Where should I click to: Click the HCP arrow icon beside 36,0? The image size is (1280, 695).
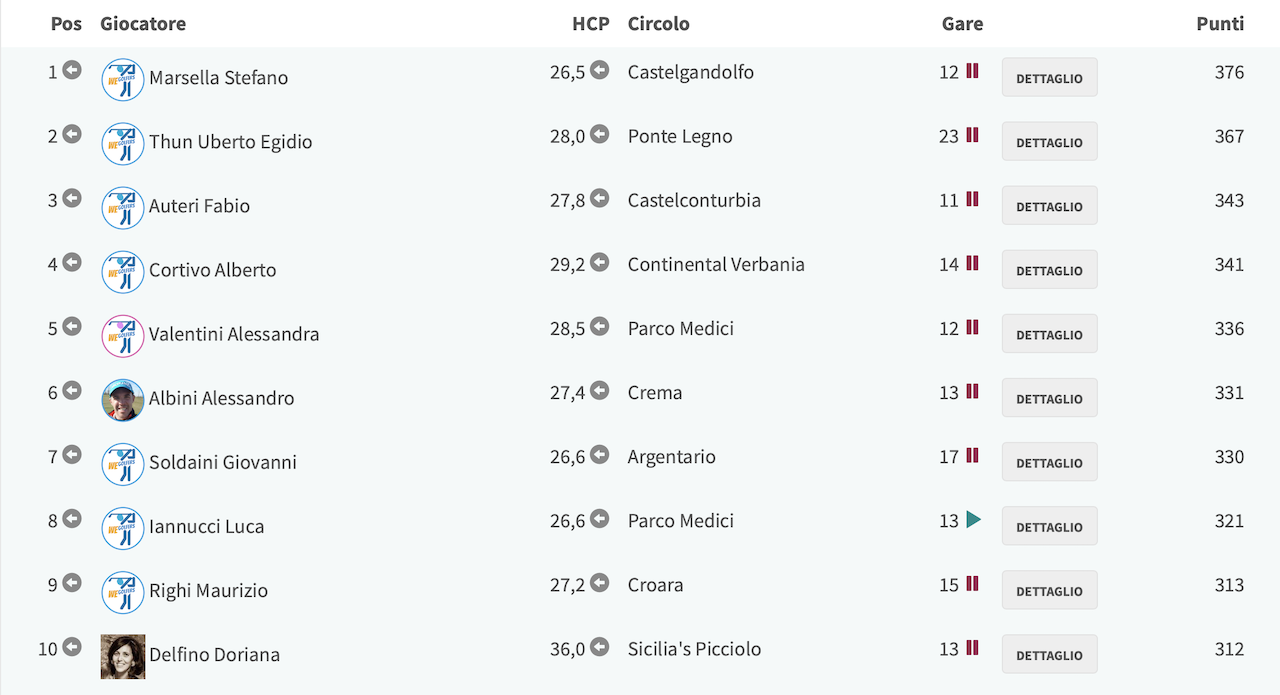(x=599, y=647)
